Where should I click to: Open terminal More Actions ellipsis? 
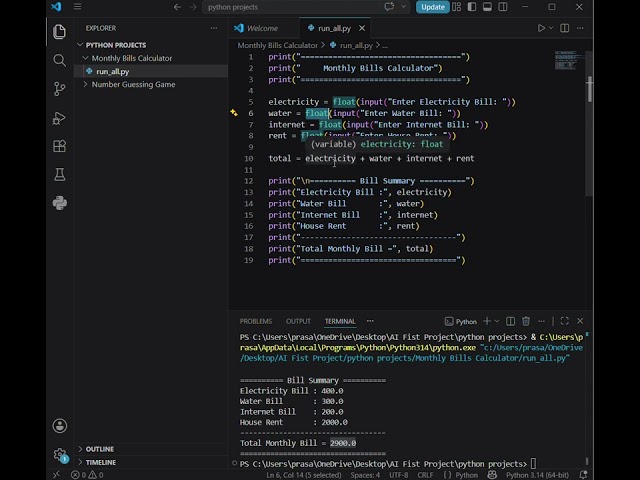(x=541, y=321)
